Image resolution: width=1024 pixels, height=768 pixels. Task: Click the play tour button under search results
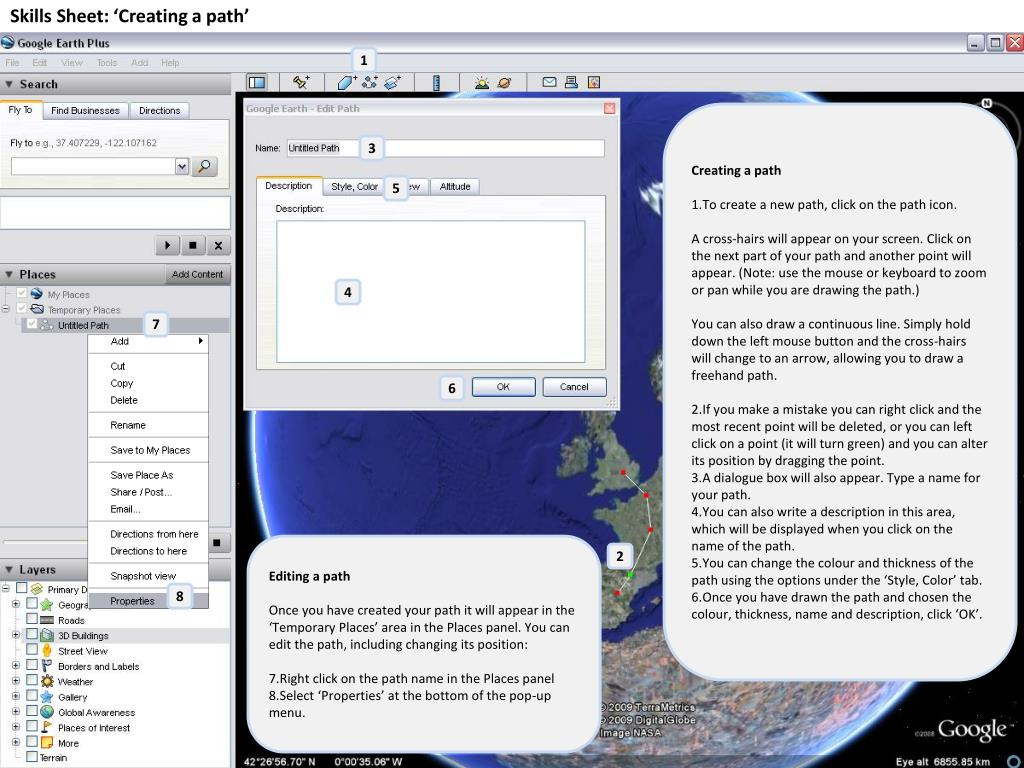tap(167, 246)
